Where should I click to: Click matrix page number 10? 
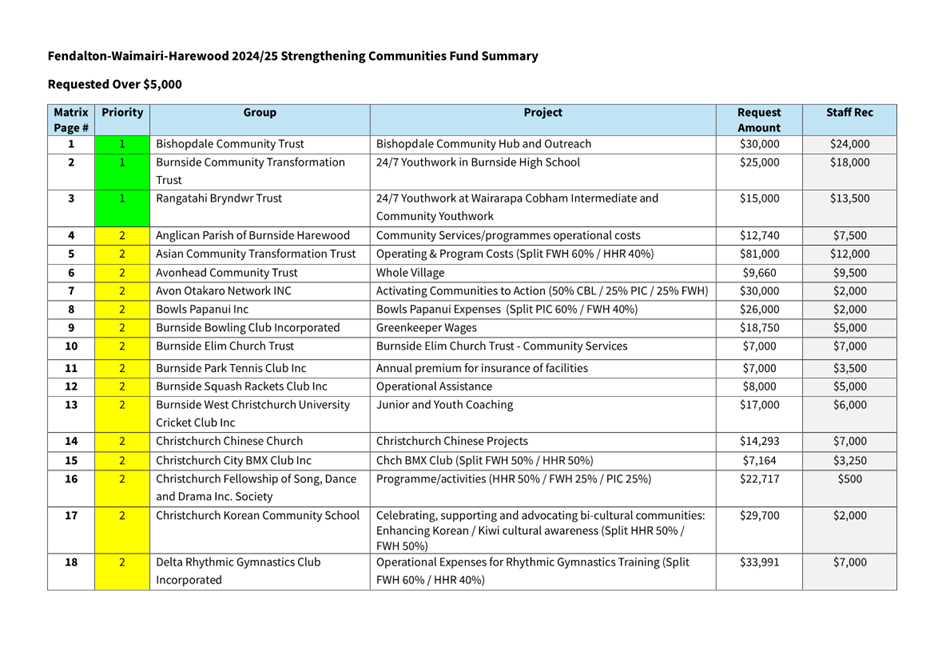pos(71,347)
